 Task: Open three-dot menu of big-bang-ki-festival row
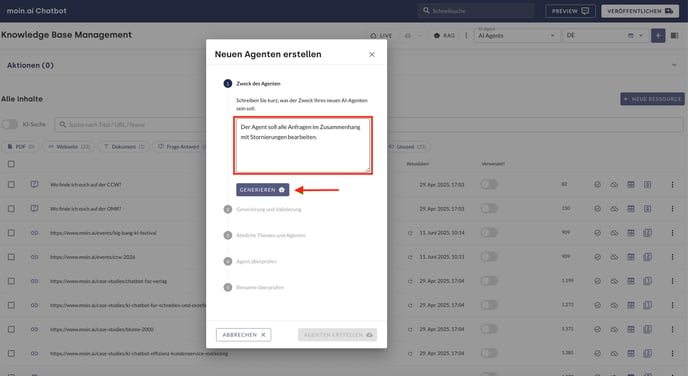coord(672,233)
